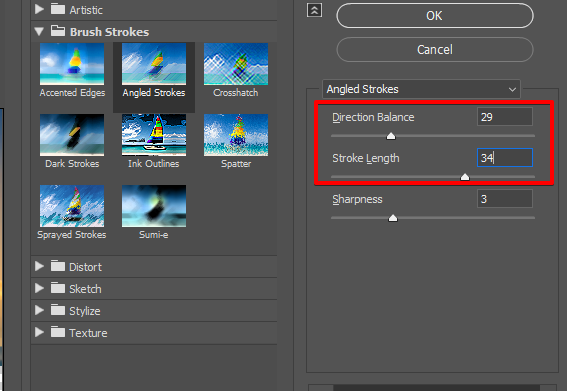Viewport: 567px width, 391px height.
Task: Click the Sumi-e caption text
Action: tap(154, 235)
